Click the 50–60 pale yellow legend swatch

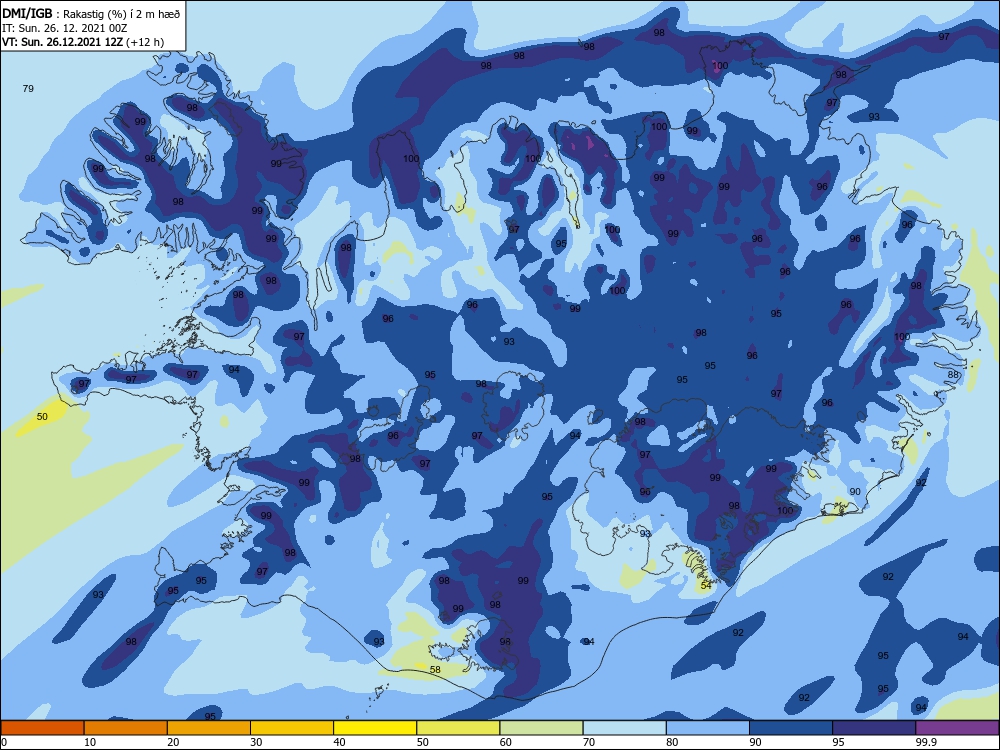pos(458,728)
